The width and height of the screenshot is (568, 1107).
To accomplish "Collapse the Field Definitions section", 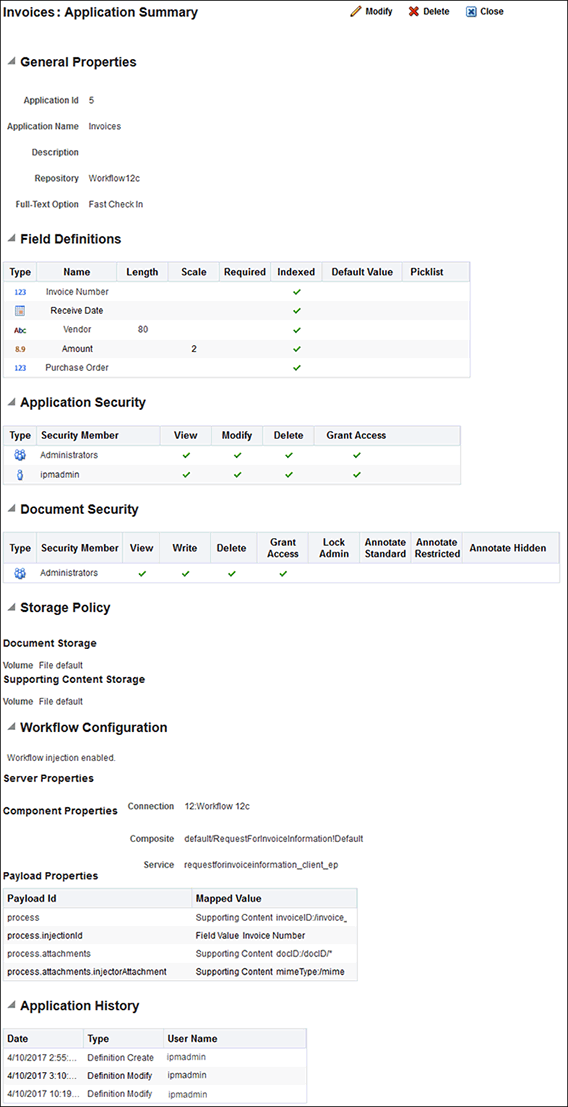I will click(x=11, y=239).
